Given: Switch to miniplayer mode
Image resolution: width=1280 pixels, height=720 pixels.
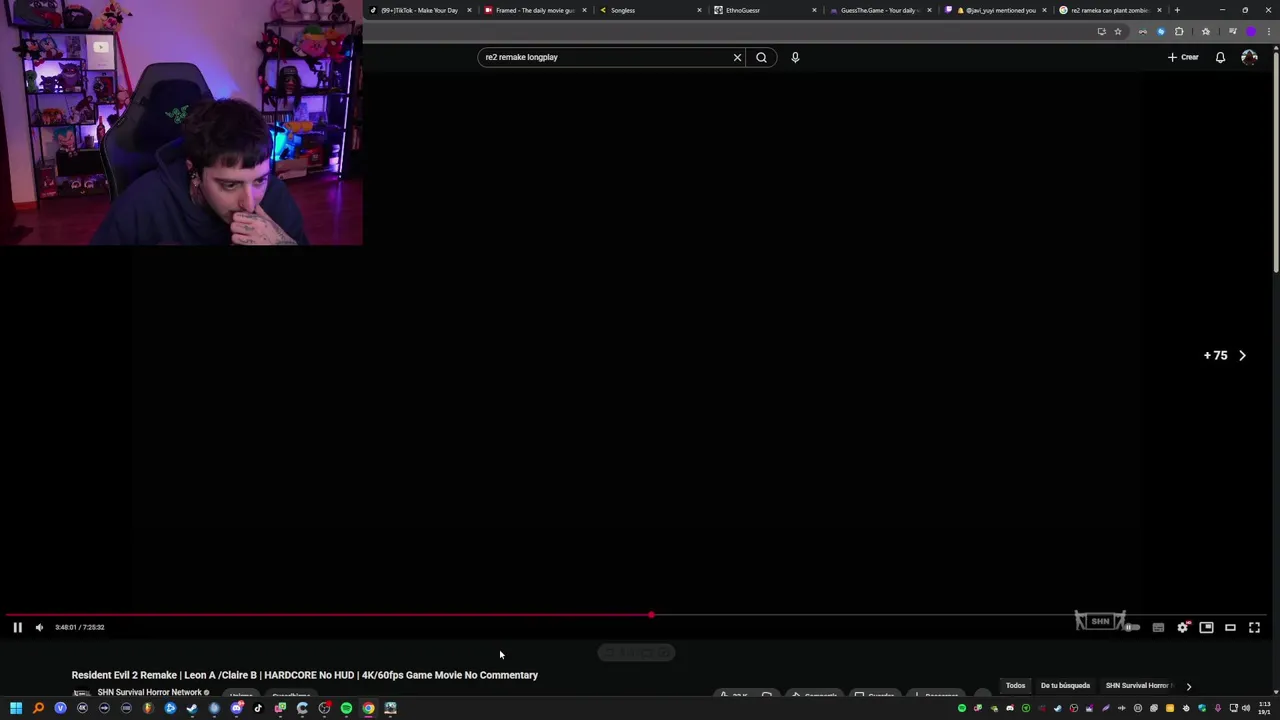Looking at the screenshot, I should click(1206, 627).
